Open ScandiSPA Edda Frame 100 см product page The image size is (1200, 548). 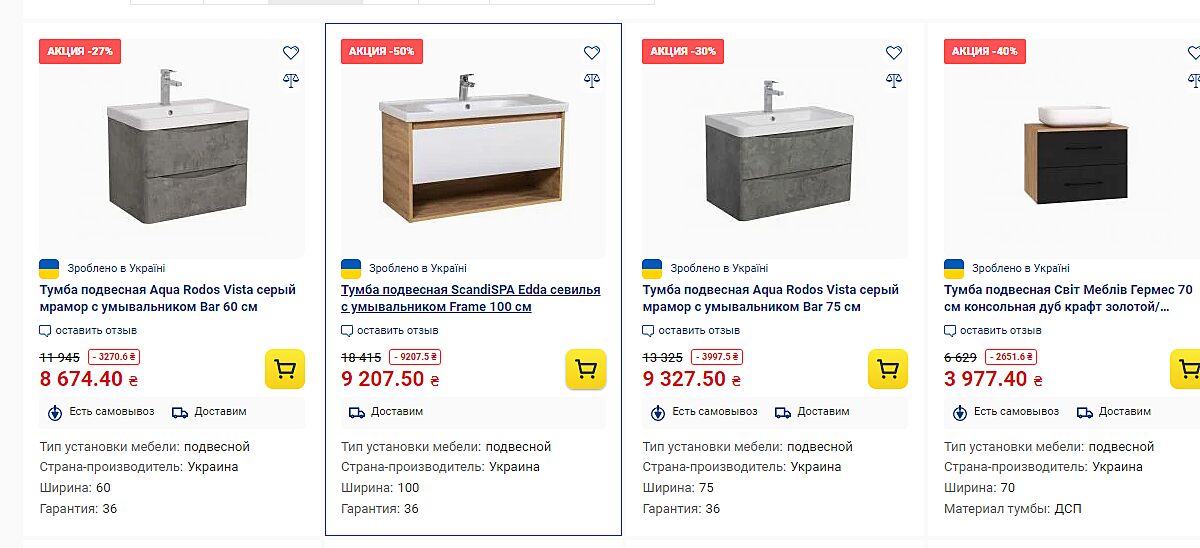coord(470,298)
